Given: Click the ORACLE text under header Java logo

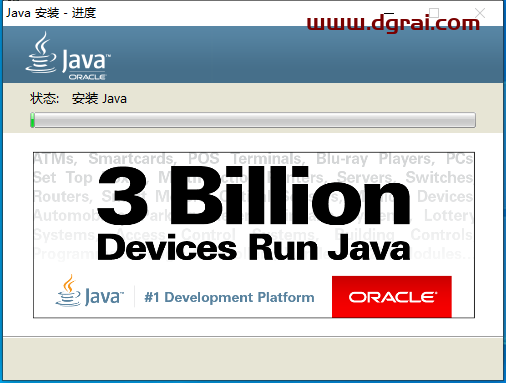Looking at the screenshot, I should [x=87, y=77].
